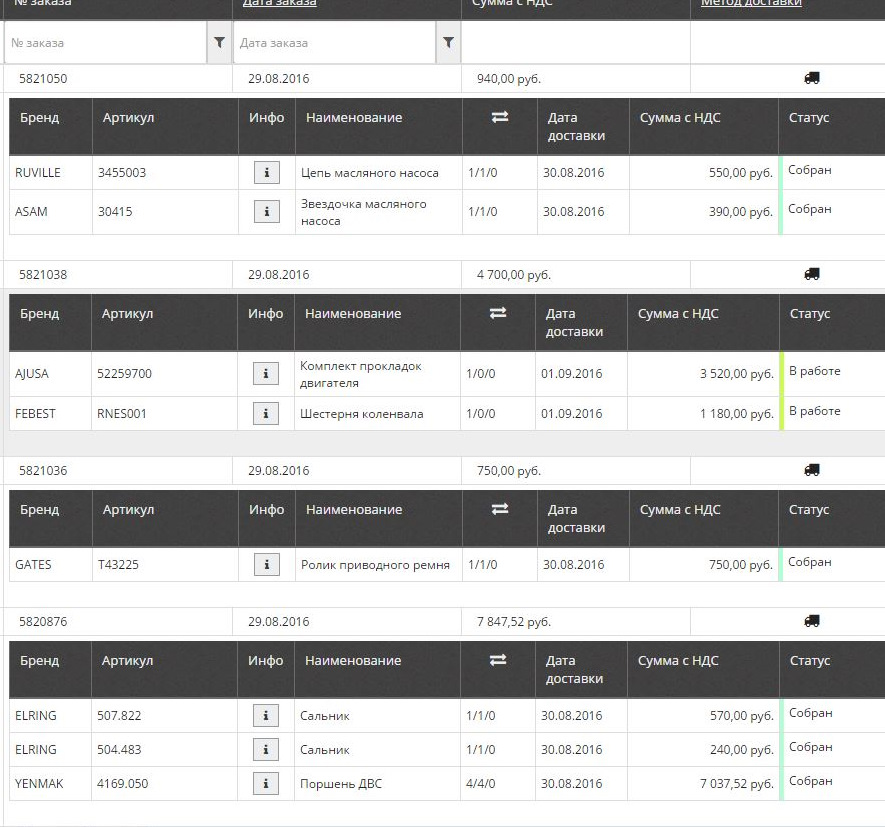Open info for ASAM 30415 item
Image resolution: width=885 pixels, height=827 pixels.
point(266,212)
